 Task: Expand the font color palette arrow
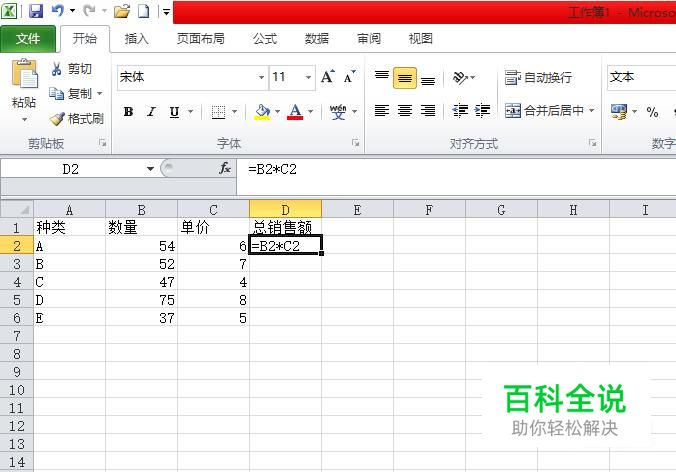[310, 112]
